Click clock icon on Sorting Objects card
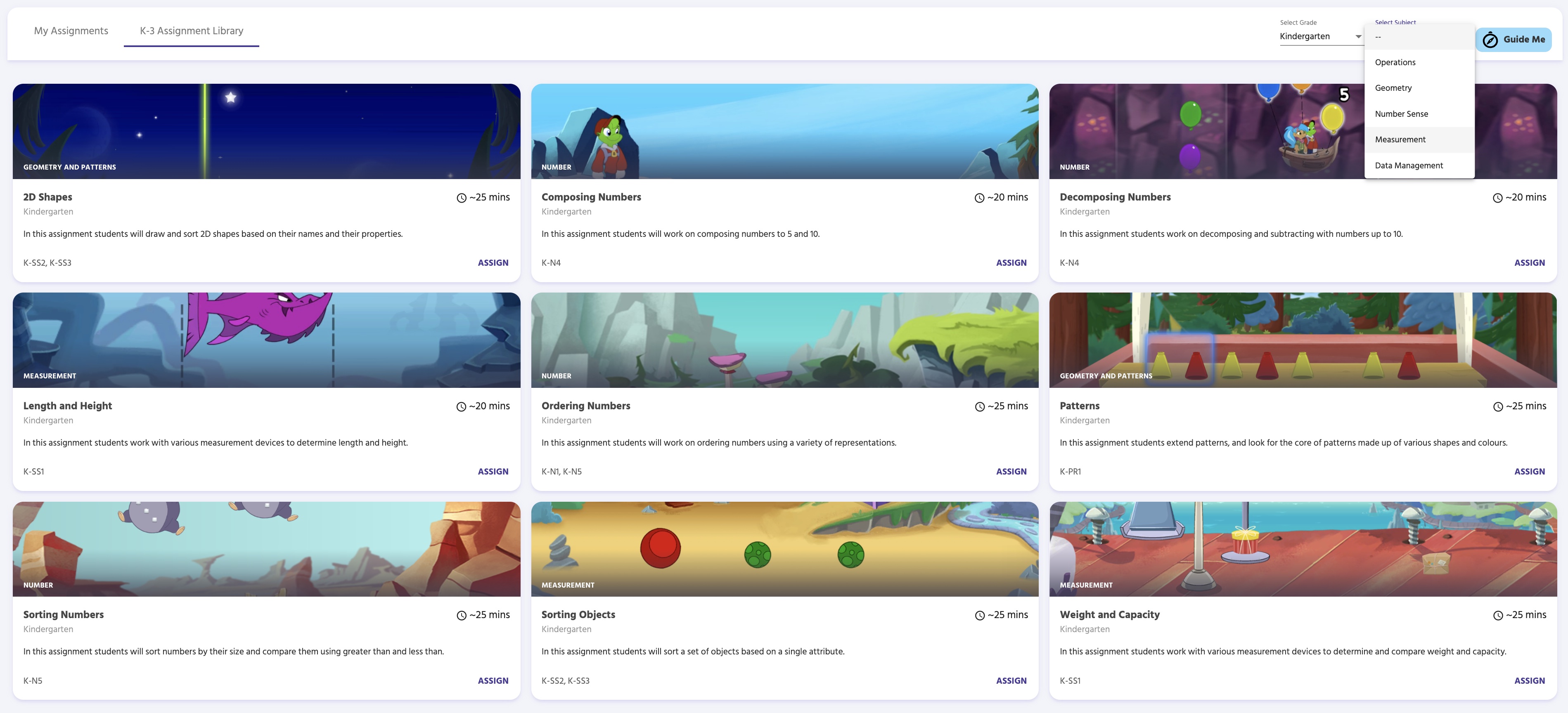Screen dimensions: 1568x713 (979, 616)
